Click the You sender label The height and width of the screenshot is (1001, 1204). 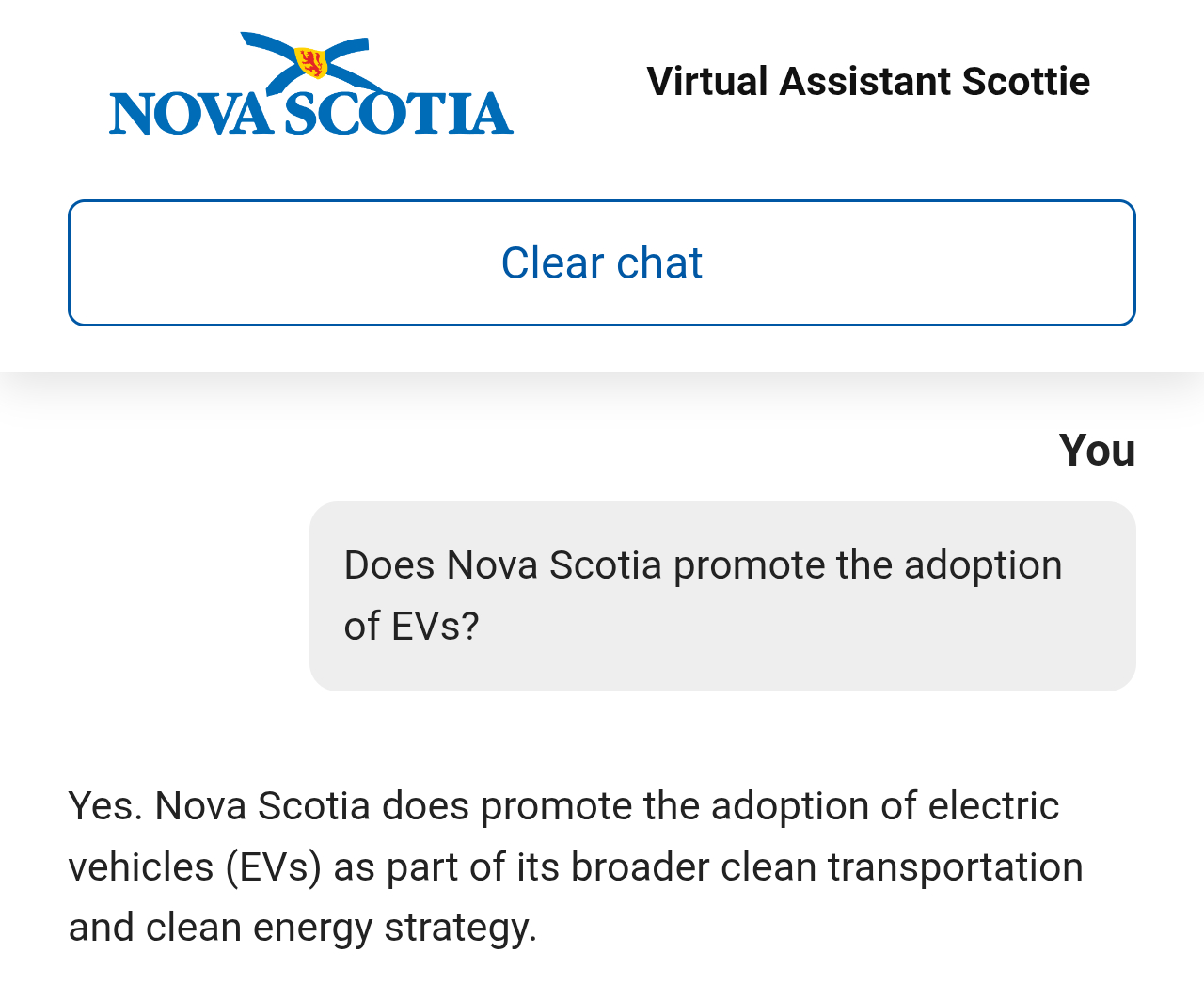[1097, 451]
